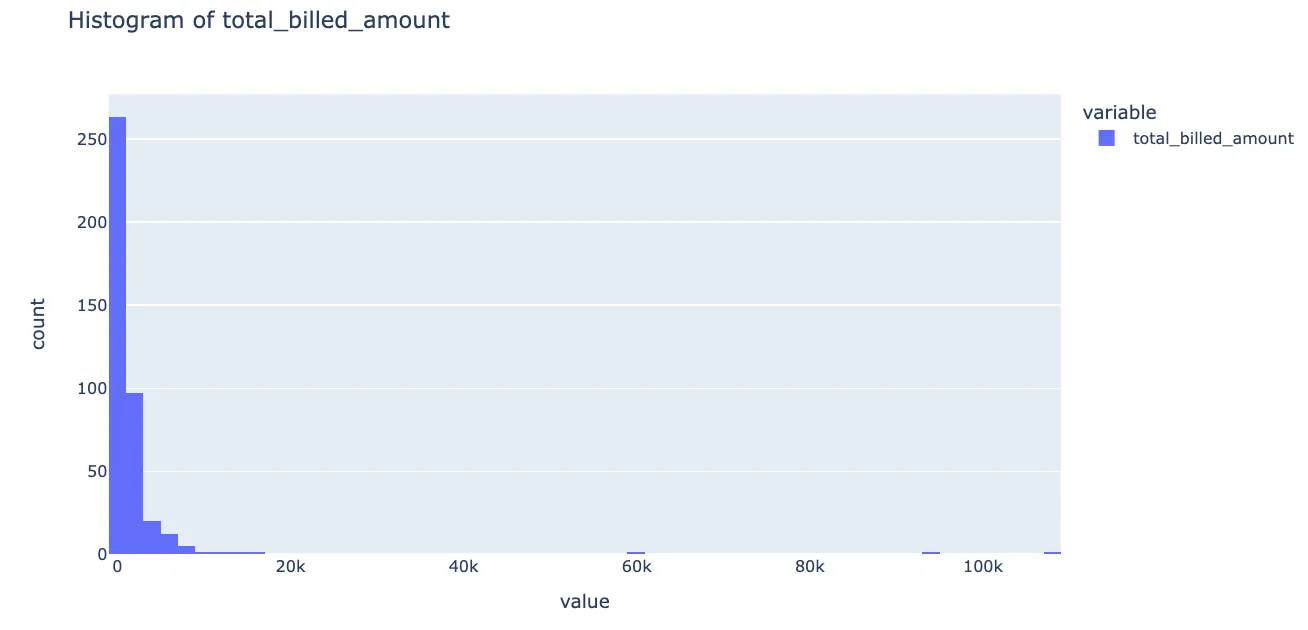This screenshot has height=630, width=1308.
Task: Click the rightmost outlier bar past 100k
Action: click(1052, 552)
